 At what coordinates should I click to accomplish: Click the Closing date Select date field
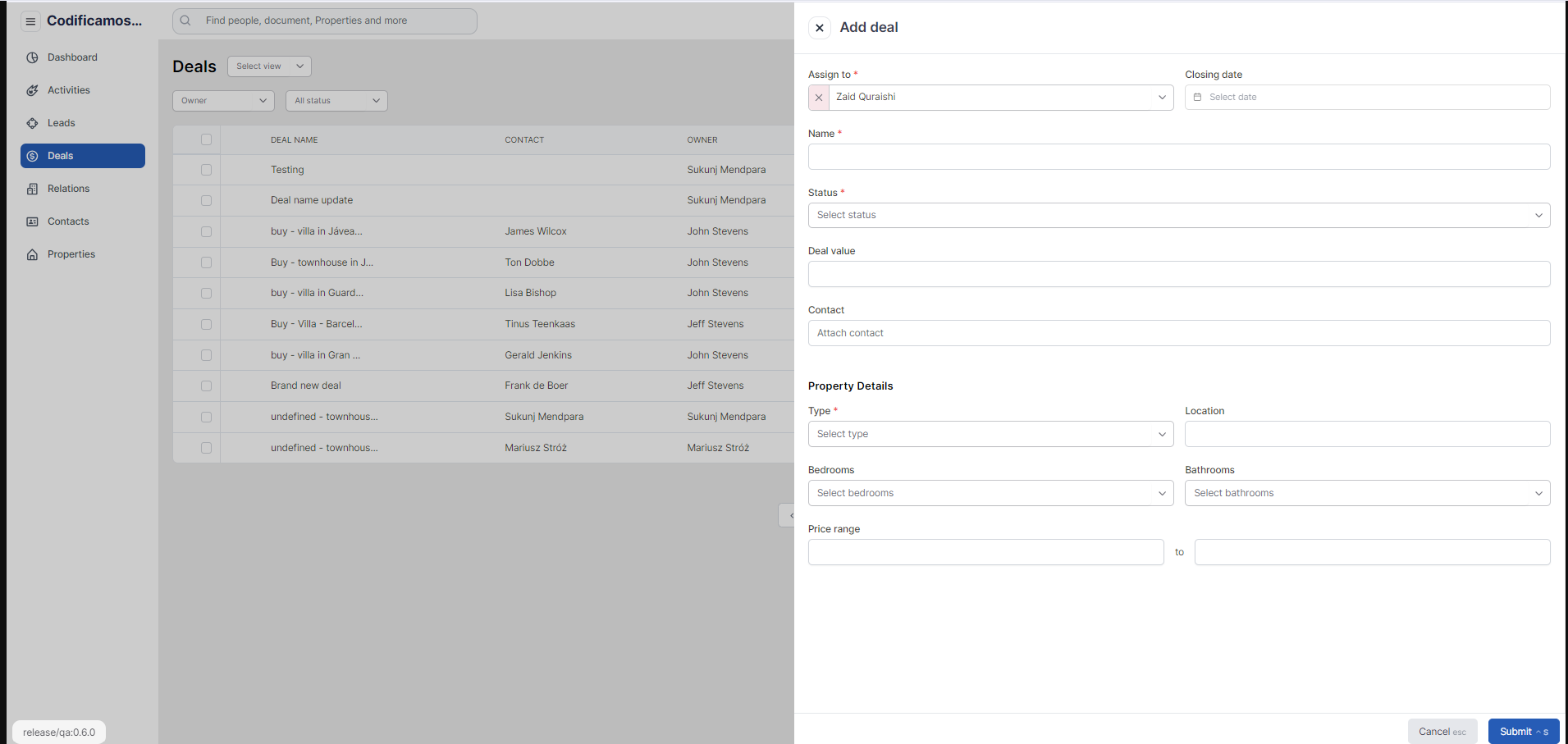(1367, 98)
